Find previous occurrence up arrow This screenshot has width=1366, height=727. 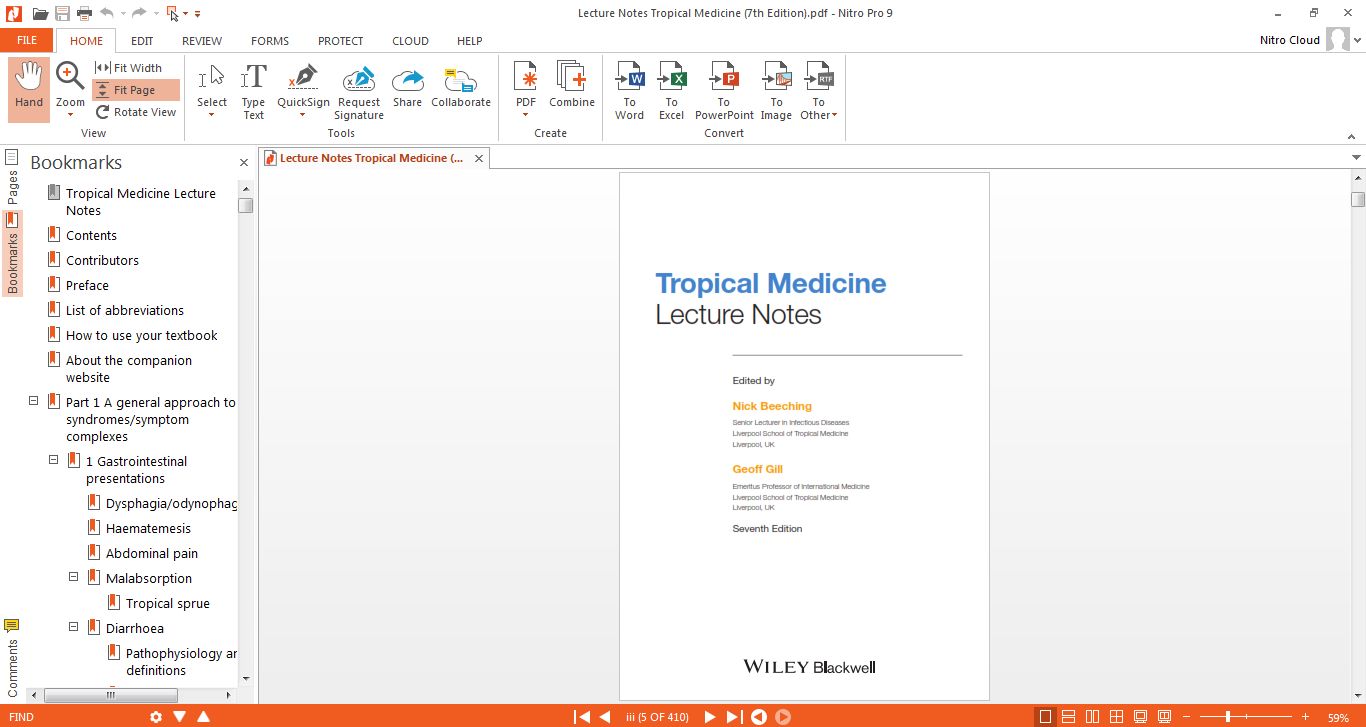[203, 717]
